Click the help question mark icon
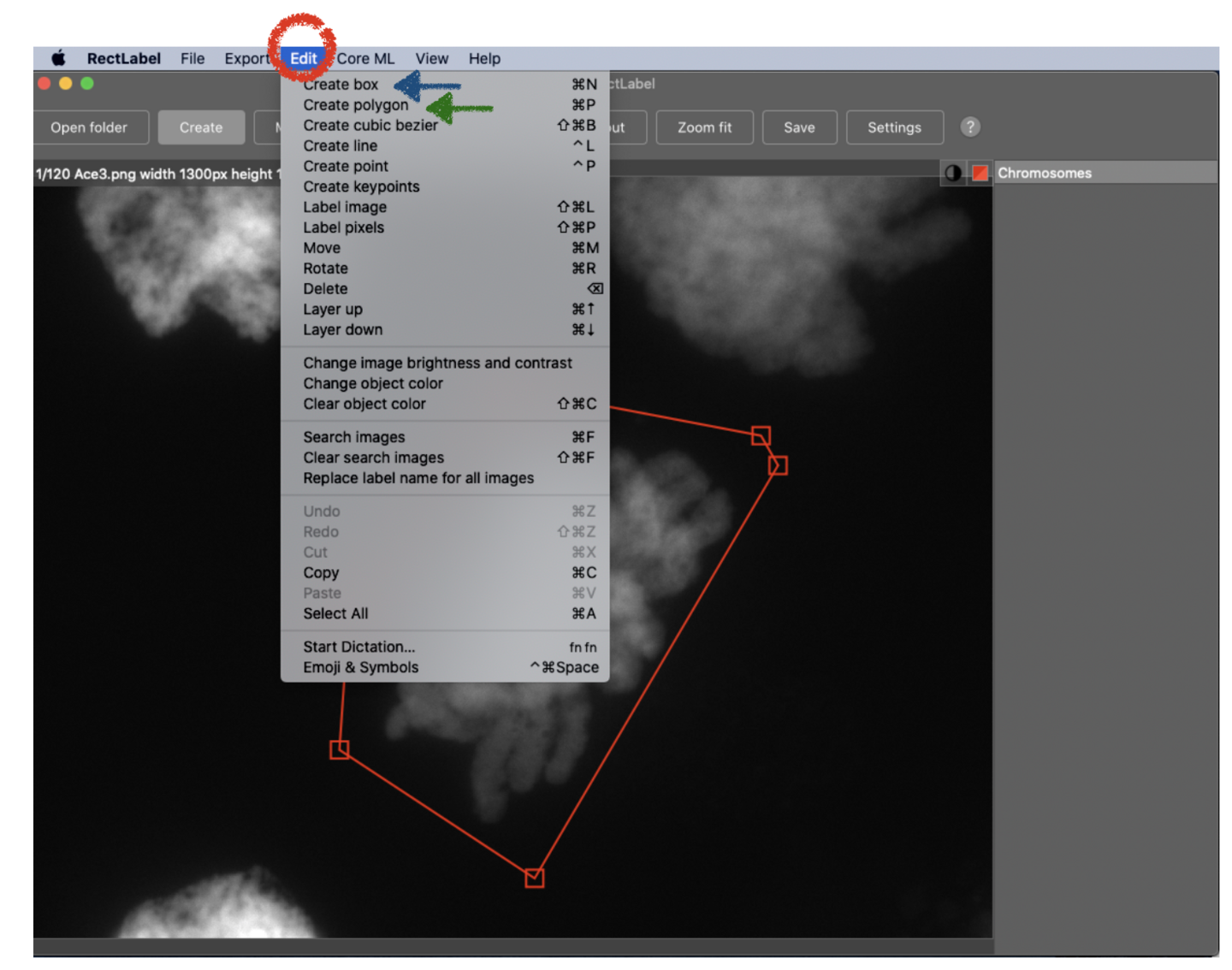Image resolution: width=1232 pixels, height=970 pixels. pyautogui.click(x=969, y=127)
